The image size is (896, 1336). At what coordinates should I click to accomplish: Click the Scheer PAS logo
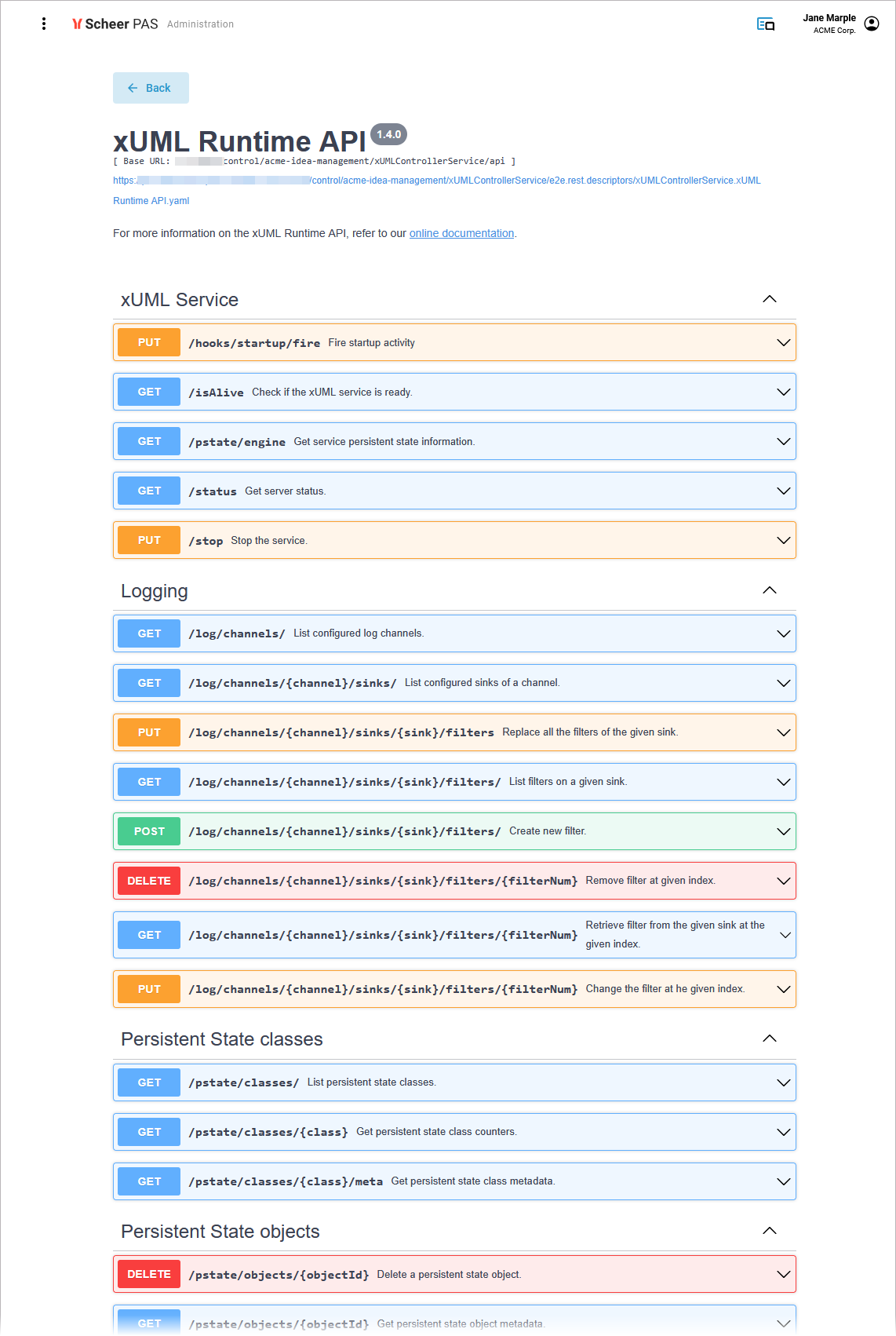click(115, 24)
